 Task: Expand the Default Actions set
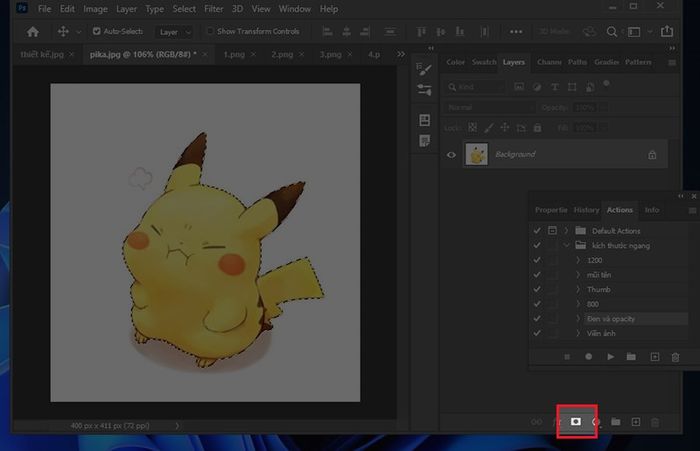point(566,231)
